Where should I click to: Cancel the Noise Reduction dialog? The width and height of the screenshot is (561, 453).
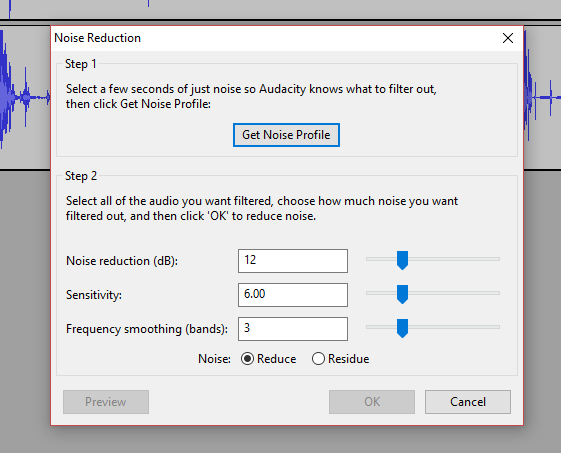click(x=468, y=402)
